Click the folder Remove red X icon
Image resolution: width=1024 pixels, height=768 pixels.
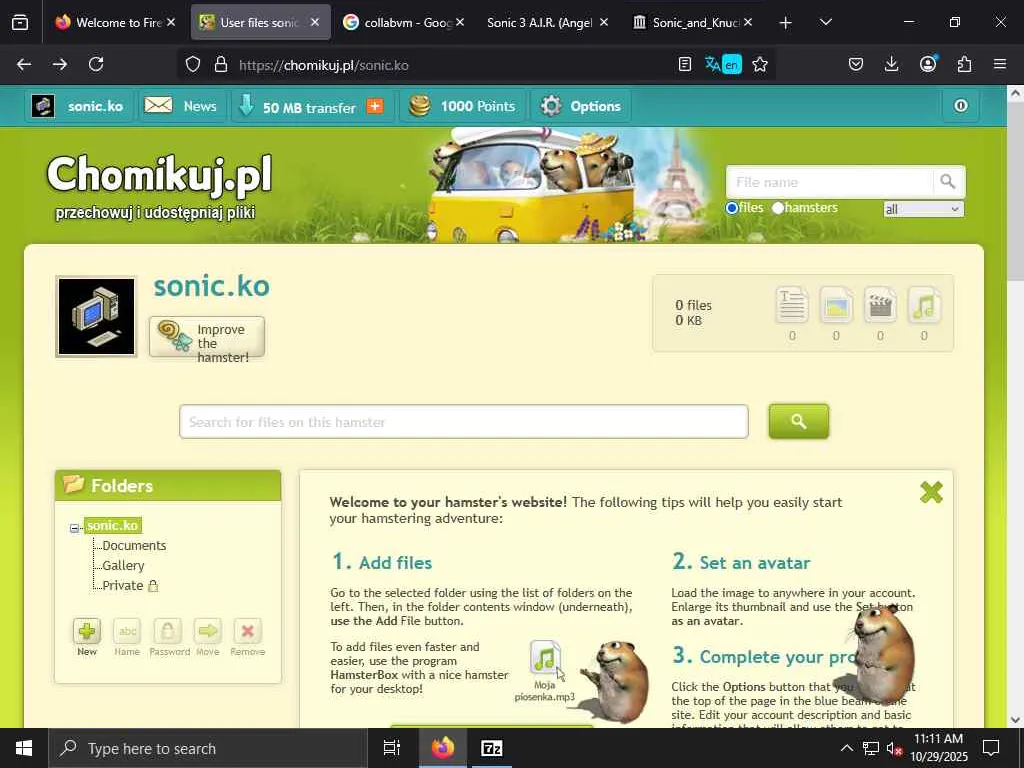248,631
